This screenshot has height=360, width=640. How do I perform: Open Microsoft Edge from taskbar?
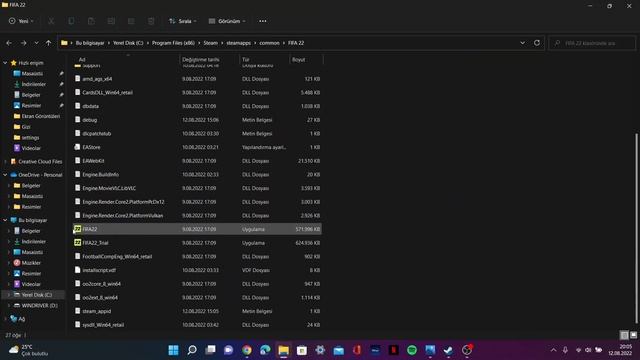pyautogui.click(x=265, y=350)
